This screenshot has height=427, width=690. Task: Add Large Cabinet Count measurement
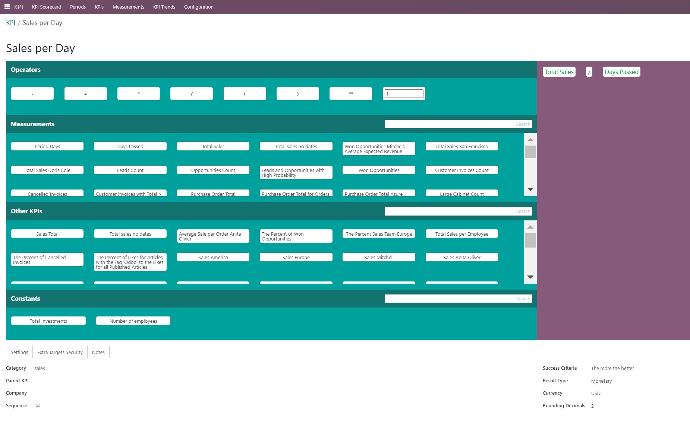click(462, 193)
